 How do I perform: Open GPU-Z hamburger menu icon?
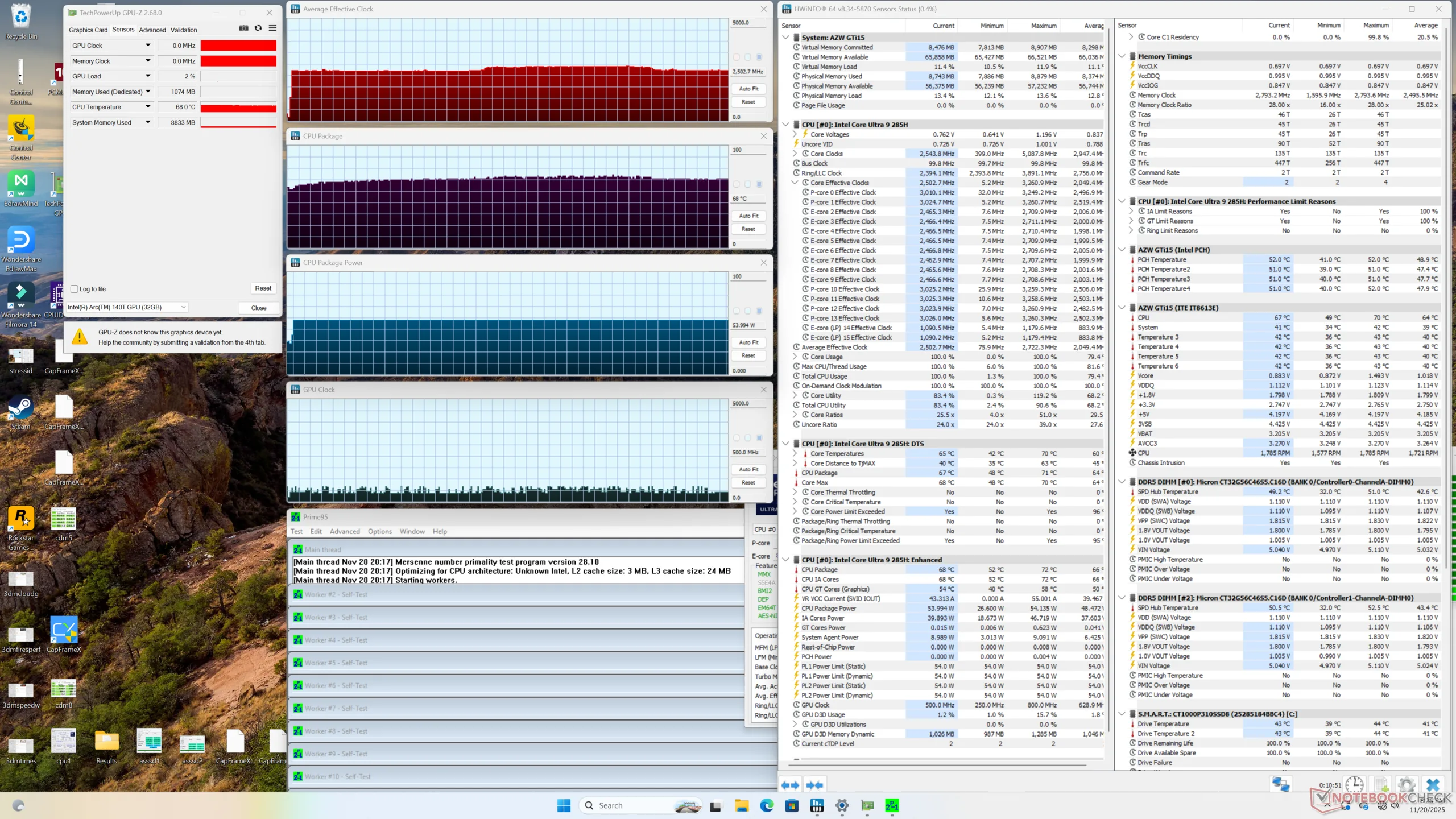click(273, 28)
